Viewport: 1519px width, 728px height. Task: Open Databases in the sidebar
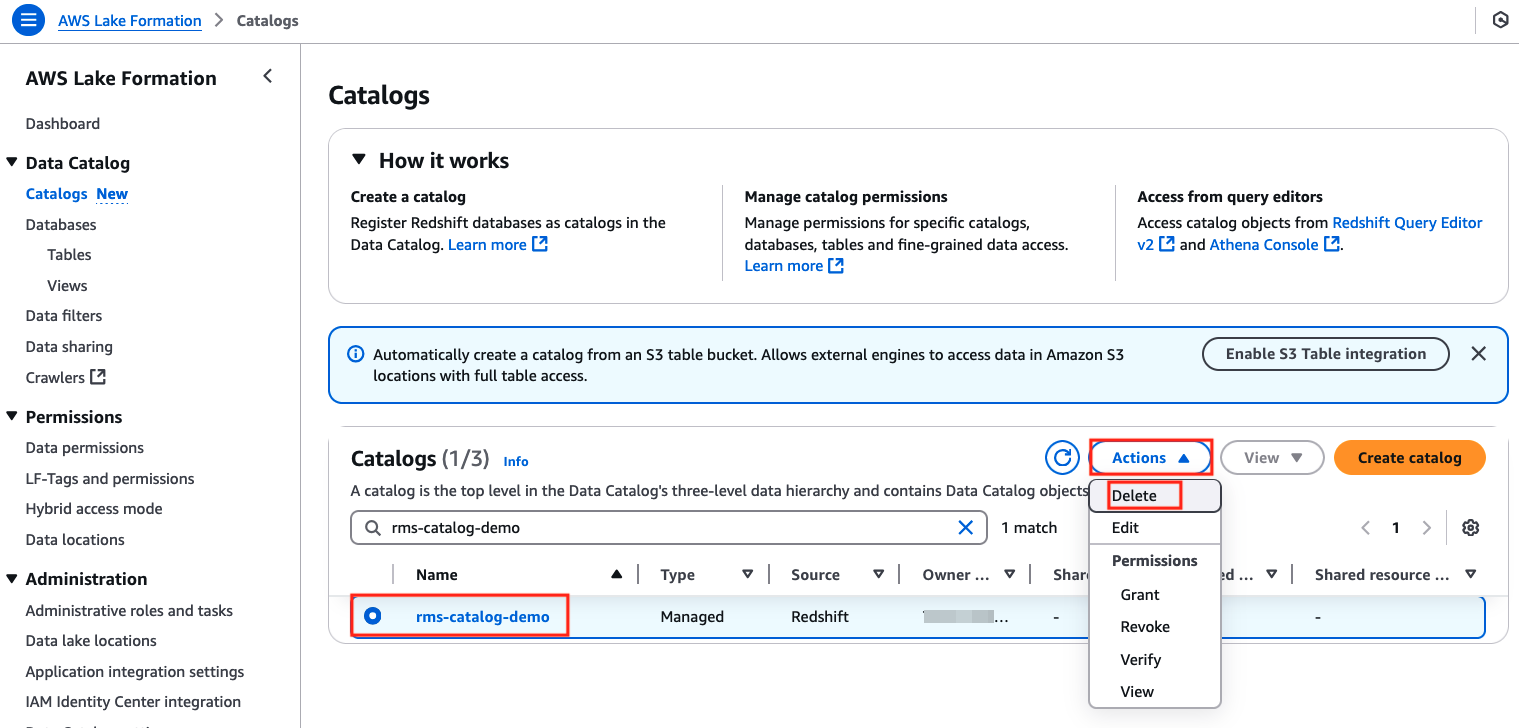coord(61,225)
